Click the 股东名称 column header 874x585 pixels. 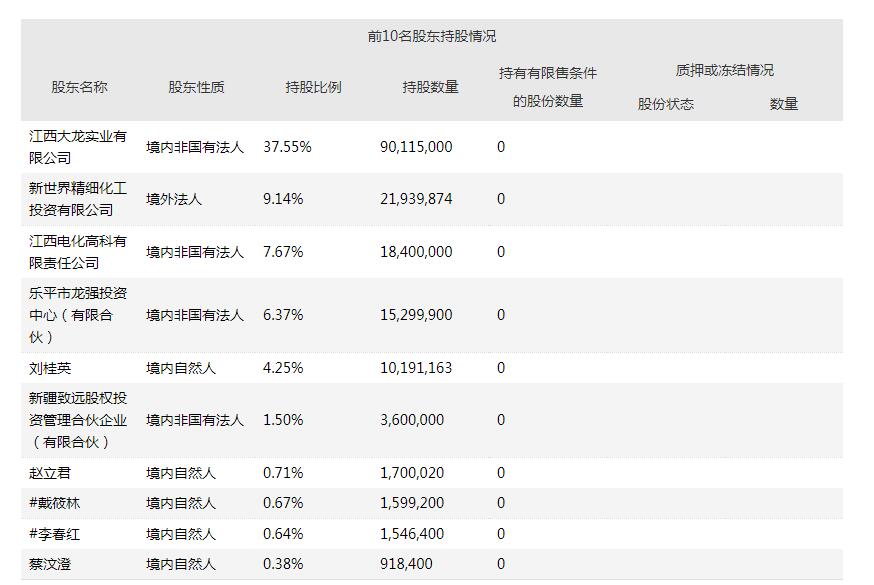click(x=79, y=87)
